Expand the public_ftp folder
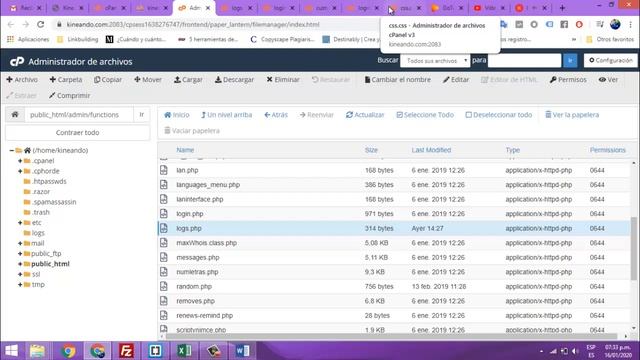Viewport: 640px width, 360px height. coord(20,254)
